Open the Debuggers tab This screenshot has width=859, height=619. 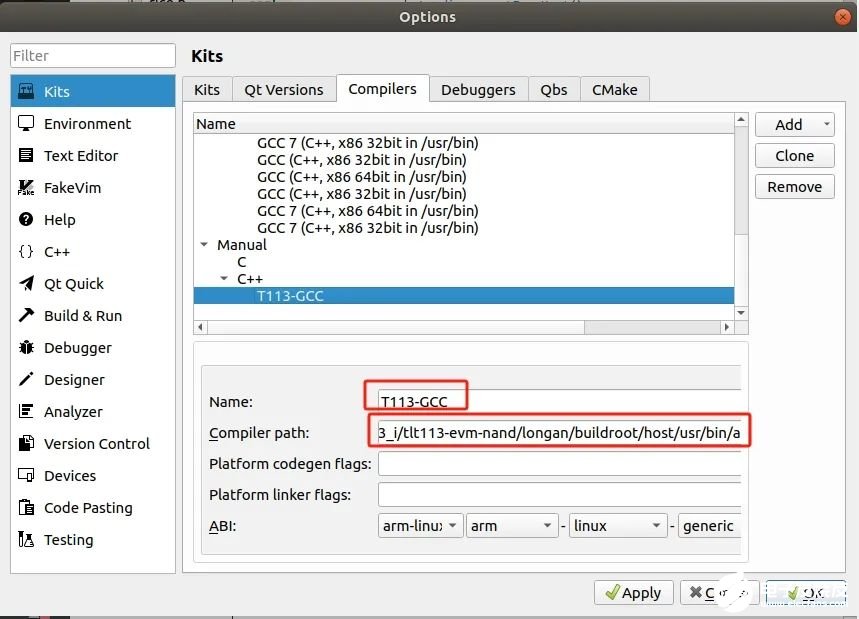[x=478, y=89]
